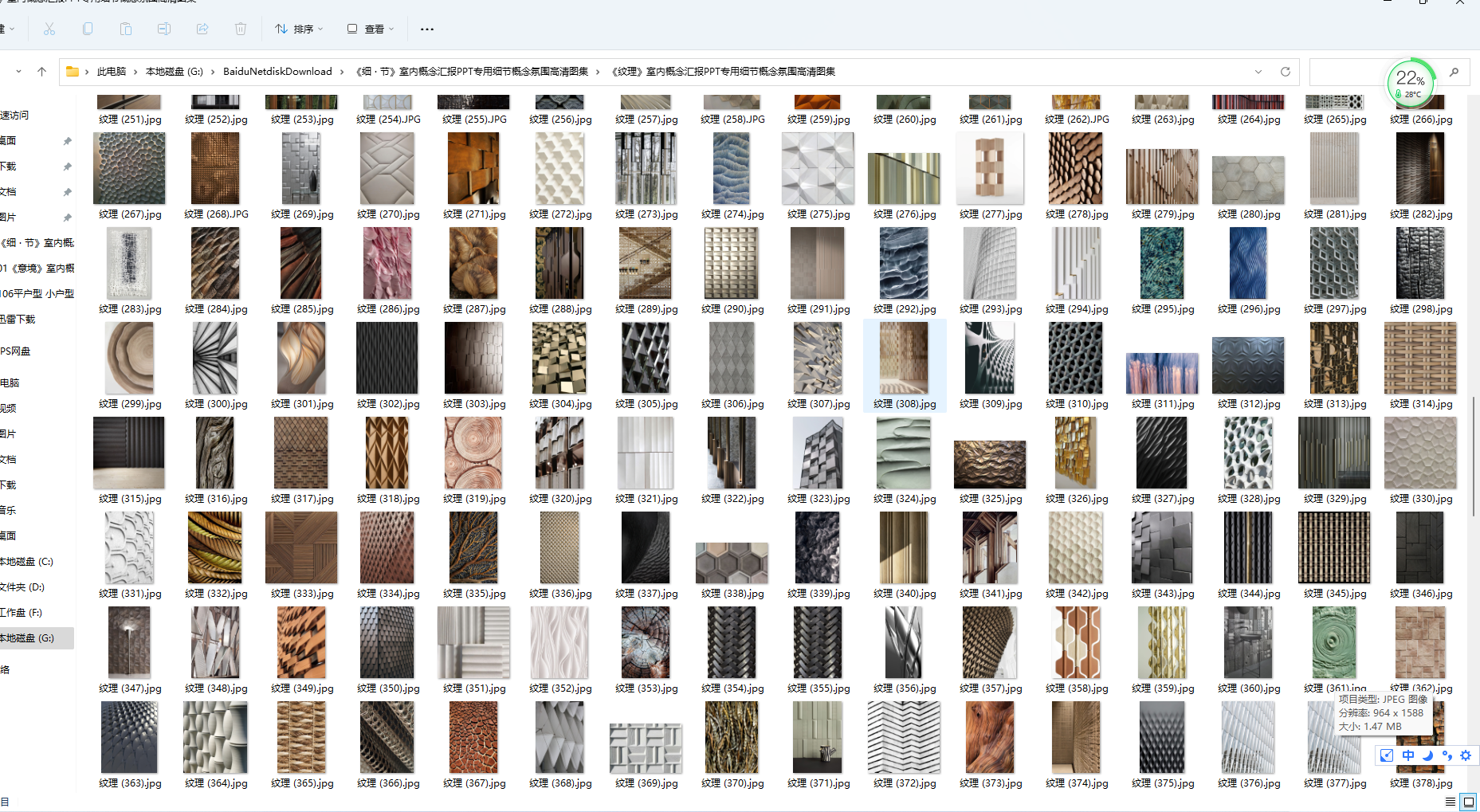Click the 22% floating monitor widget
This screenshot has width=1480, height=812.
[1411, 82]
